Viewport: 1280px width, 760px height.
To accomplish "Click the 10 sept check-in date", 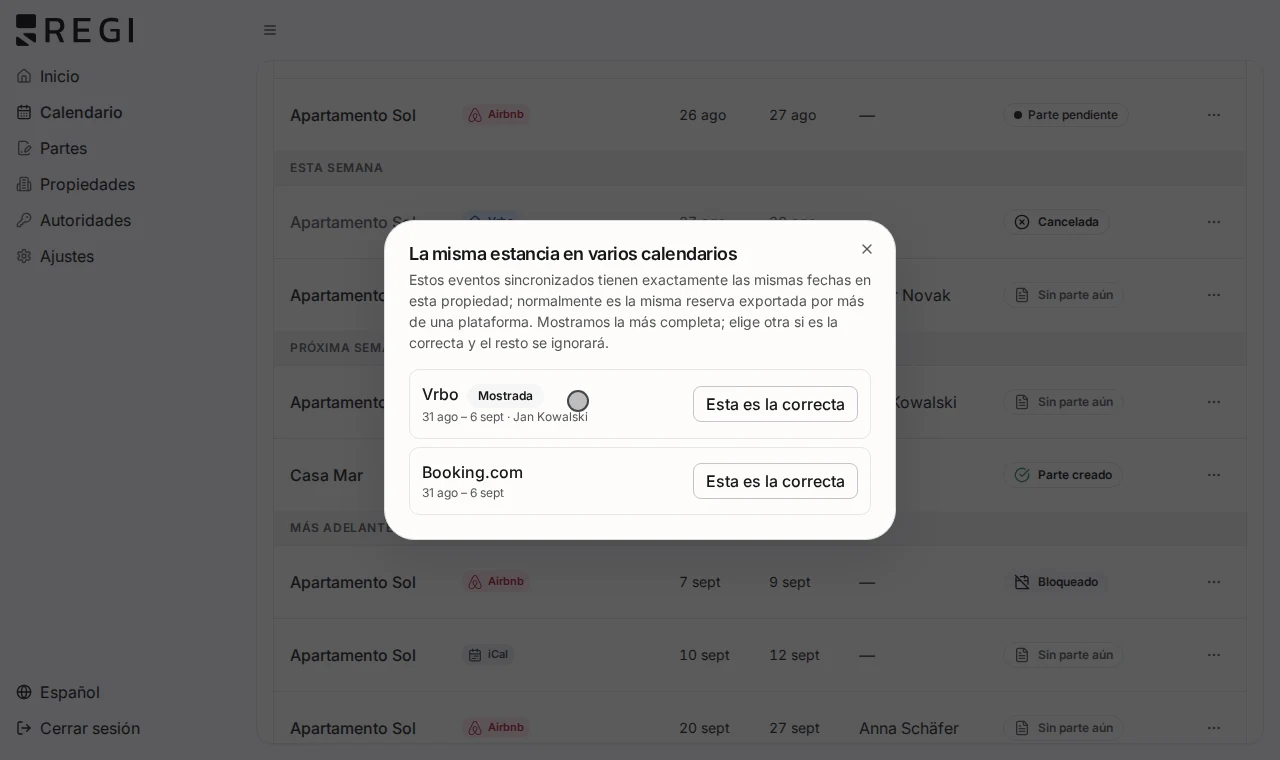I will pyautogui.click(x=704, y=655).
